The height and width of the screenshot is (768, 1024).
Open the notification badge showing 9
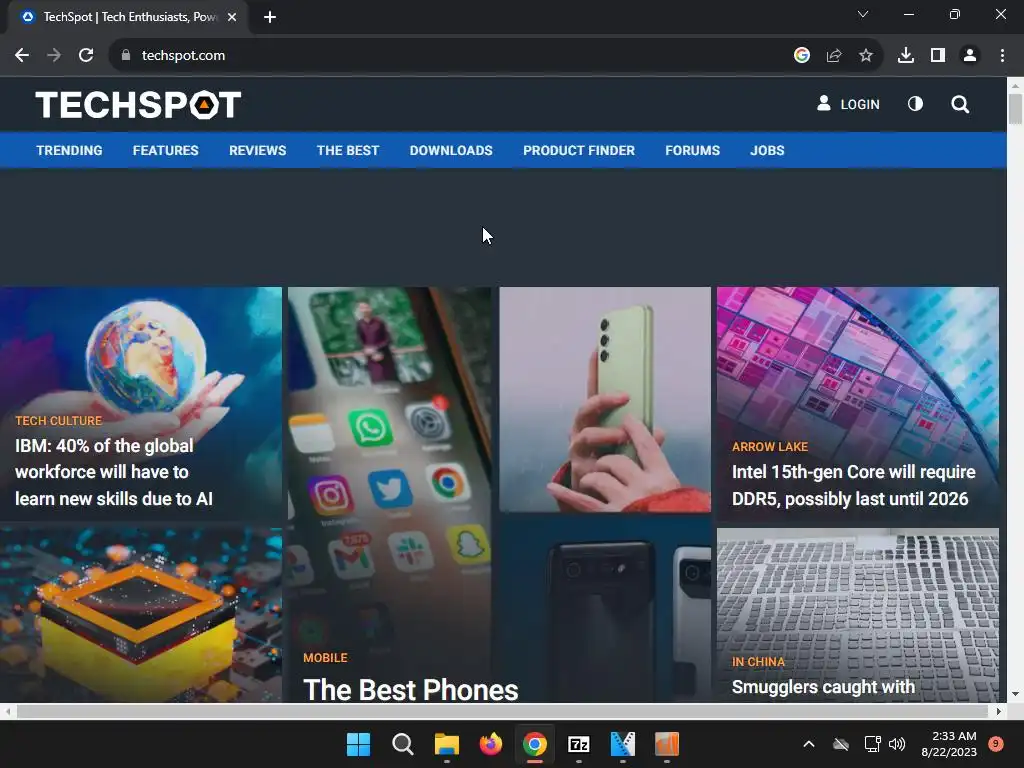996,744
